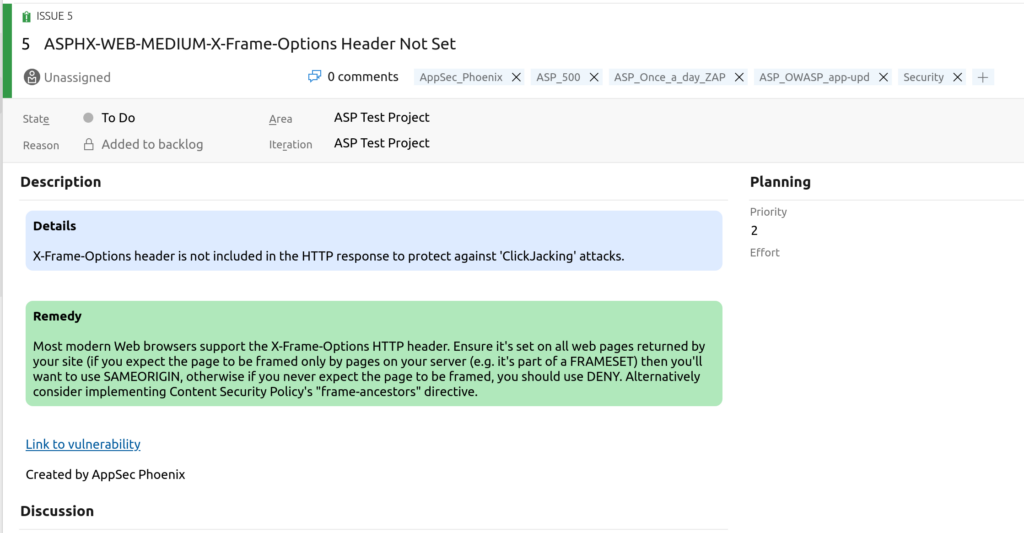This screenshot has height=533, width=1024.
Task: Click the Reason lock icon
Action: 89,144
